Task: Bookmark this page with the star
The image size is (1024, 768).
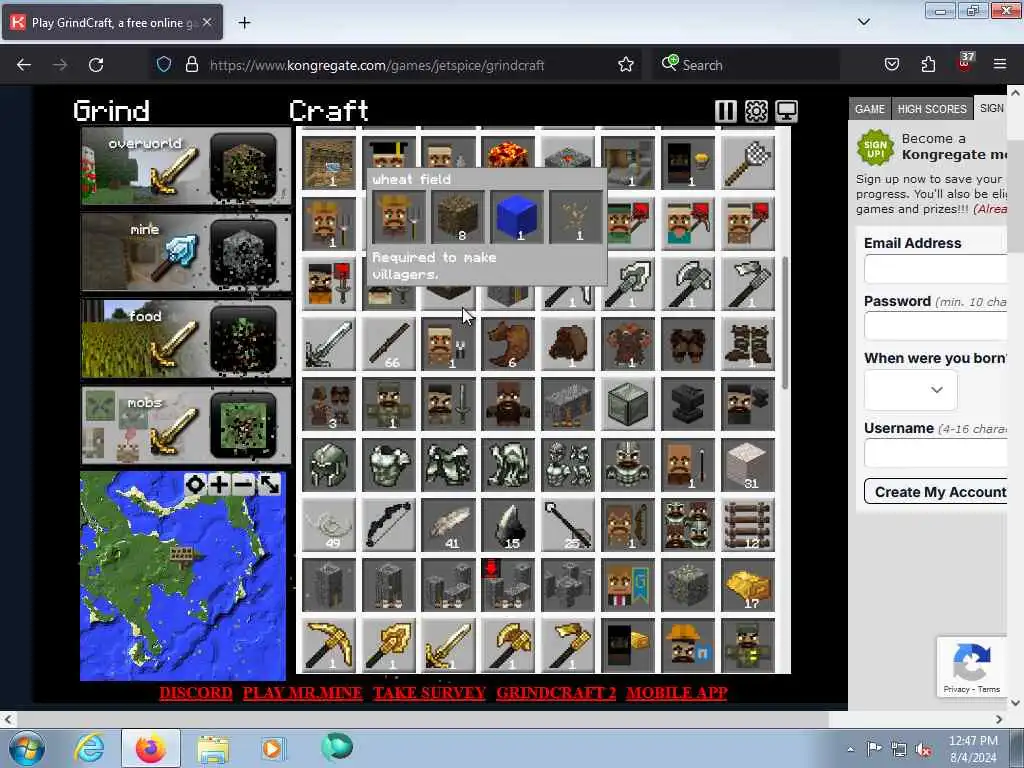Action: tap(626, 65)
